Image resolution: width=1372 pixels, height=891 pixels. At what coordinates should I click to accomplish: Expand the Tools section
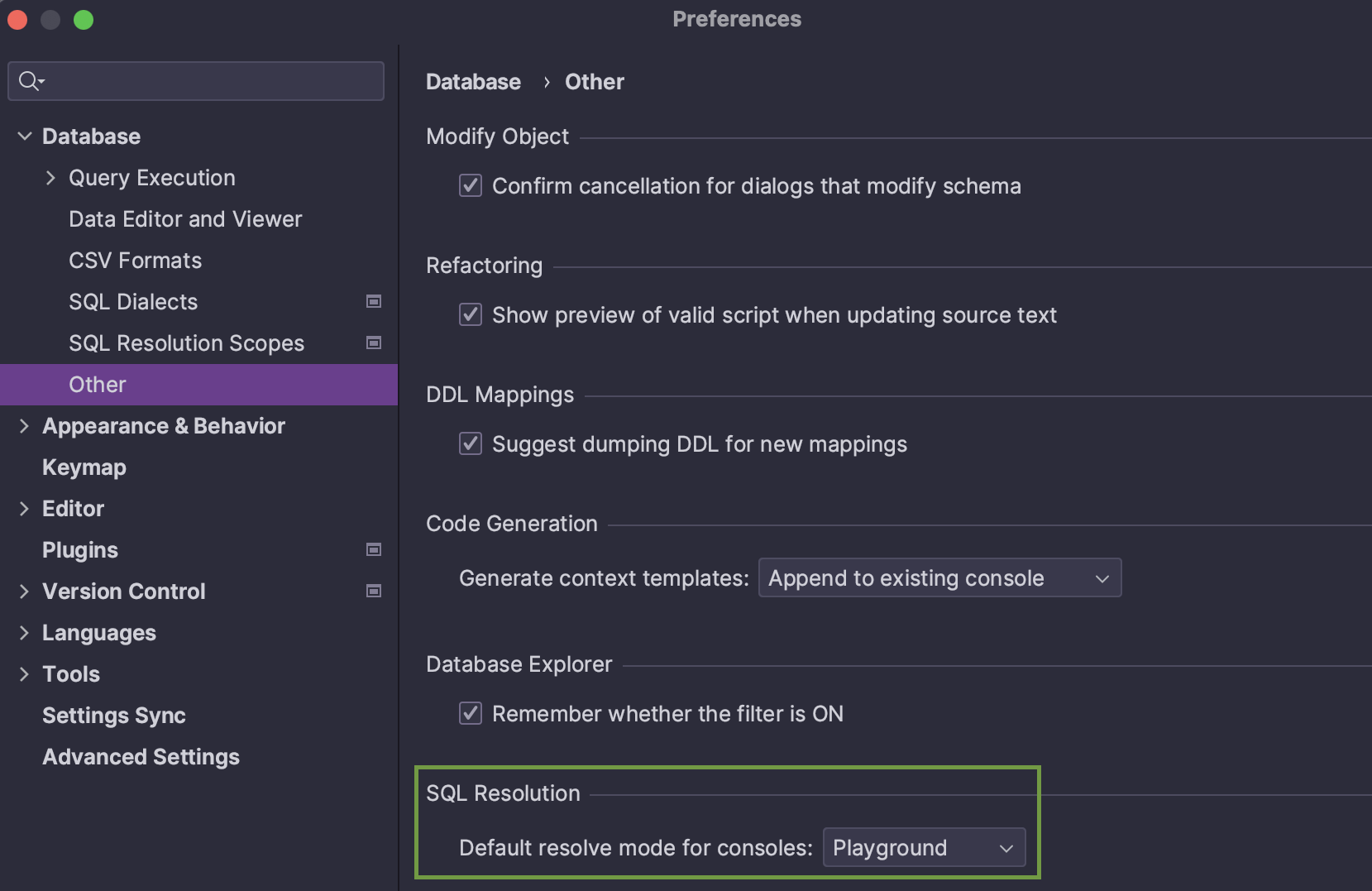(24, 673)
